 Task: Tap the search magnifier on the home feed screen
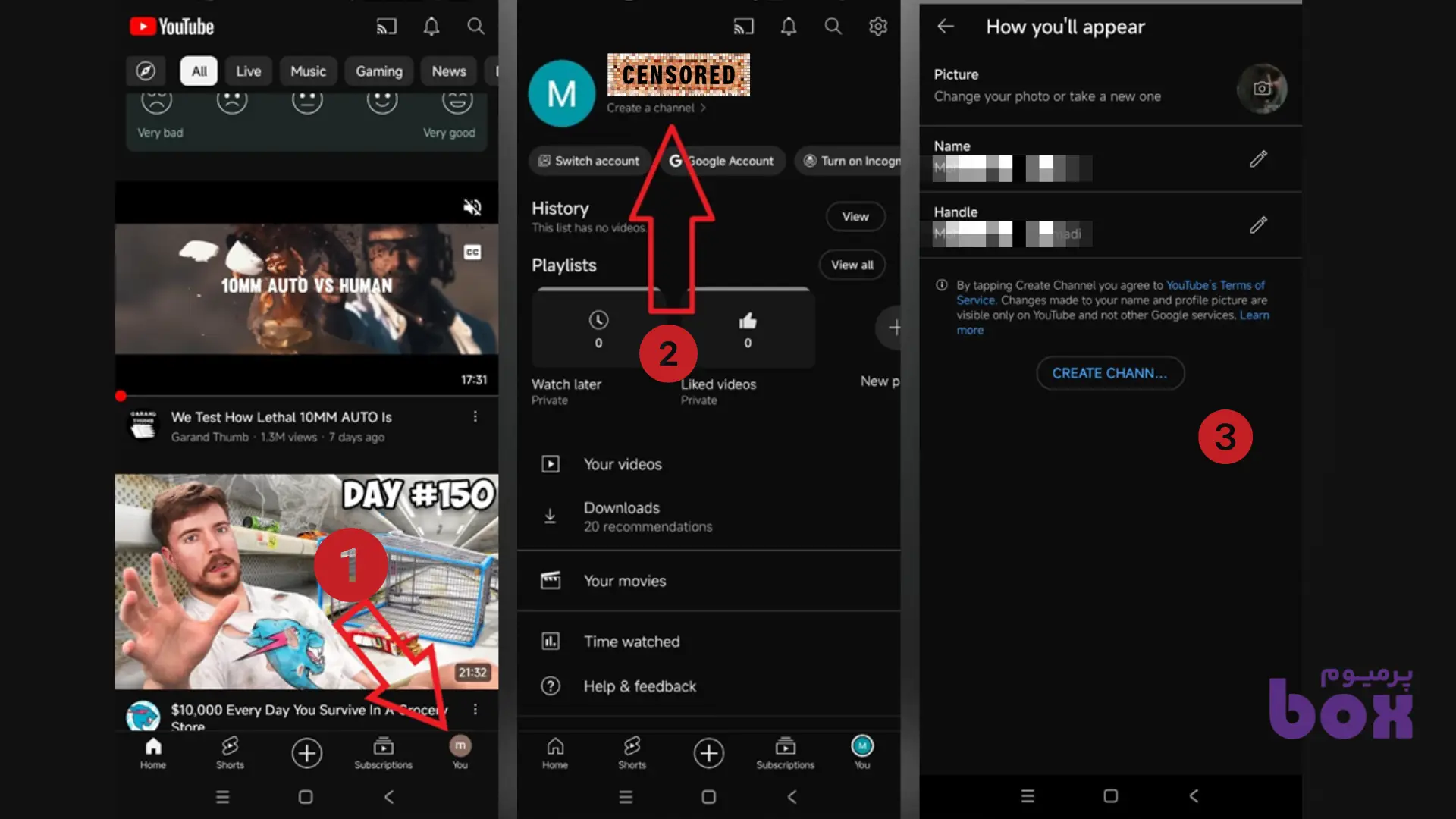click(x=475, y=27)
